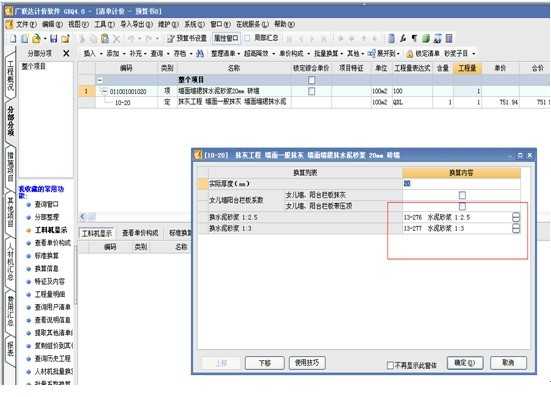
Task: Toggle the 局部汇总 checkbox
Action: [x=247, y=38]
